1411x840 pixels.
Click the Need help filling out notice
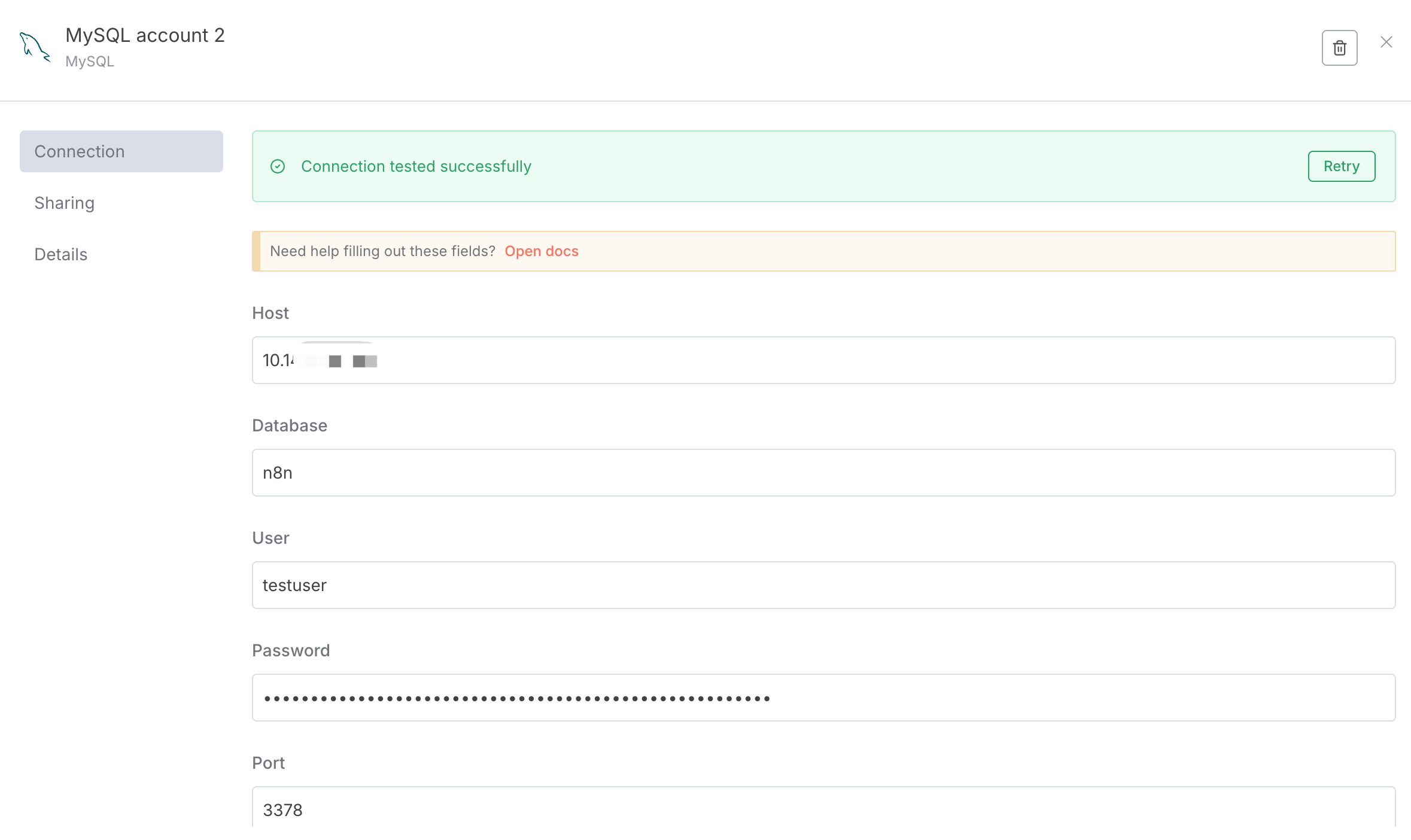[x=382, y=251]
